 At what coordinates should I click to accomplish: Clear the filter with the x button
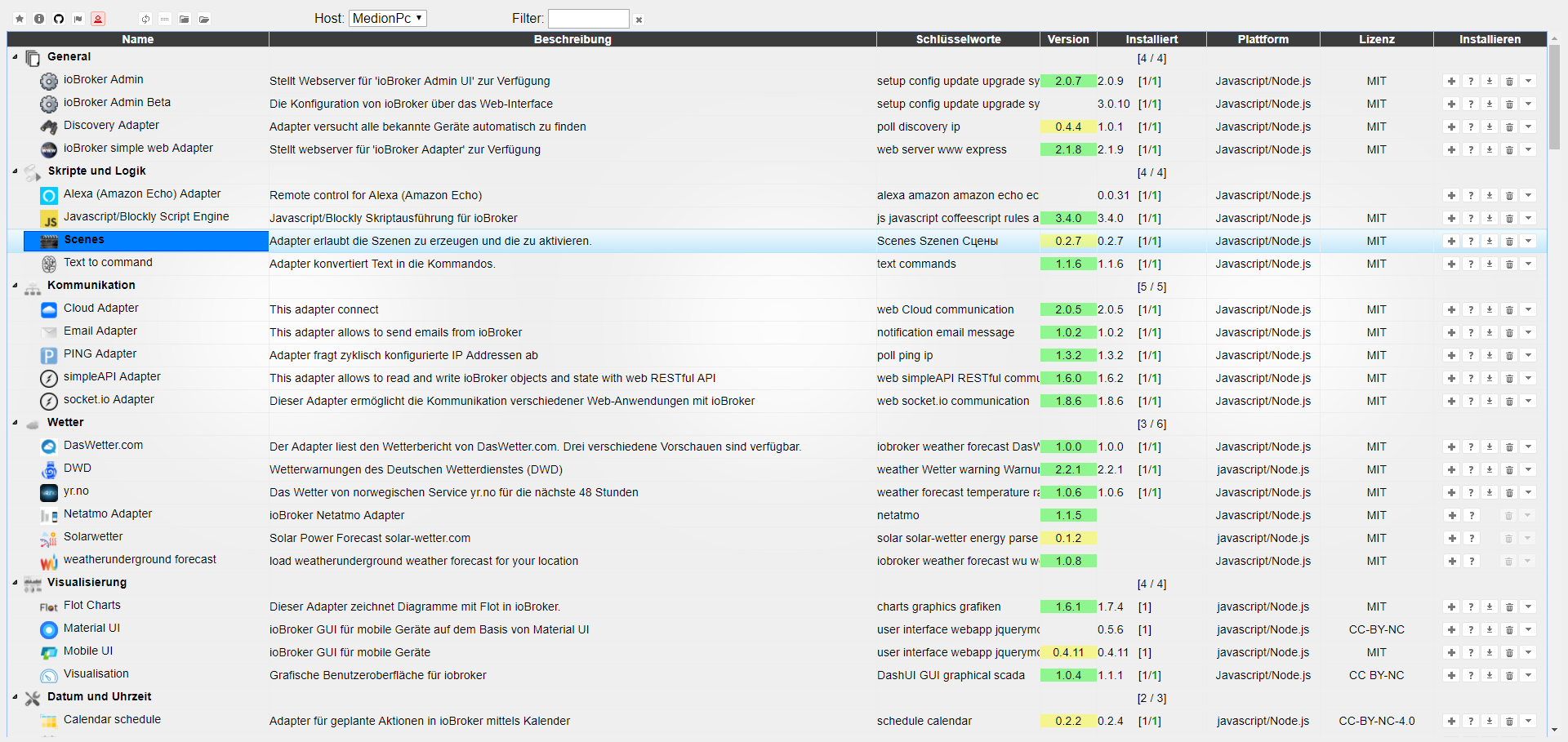click(639, 20)
